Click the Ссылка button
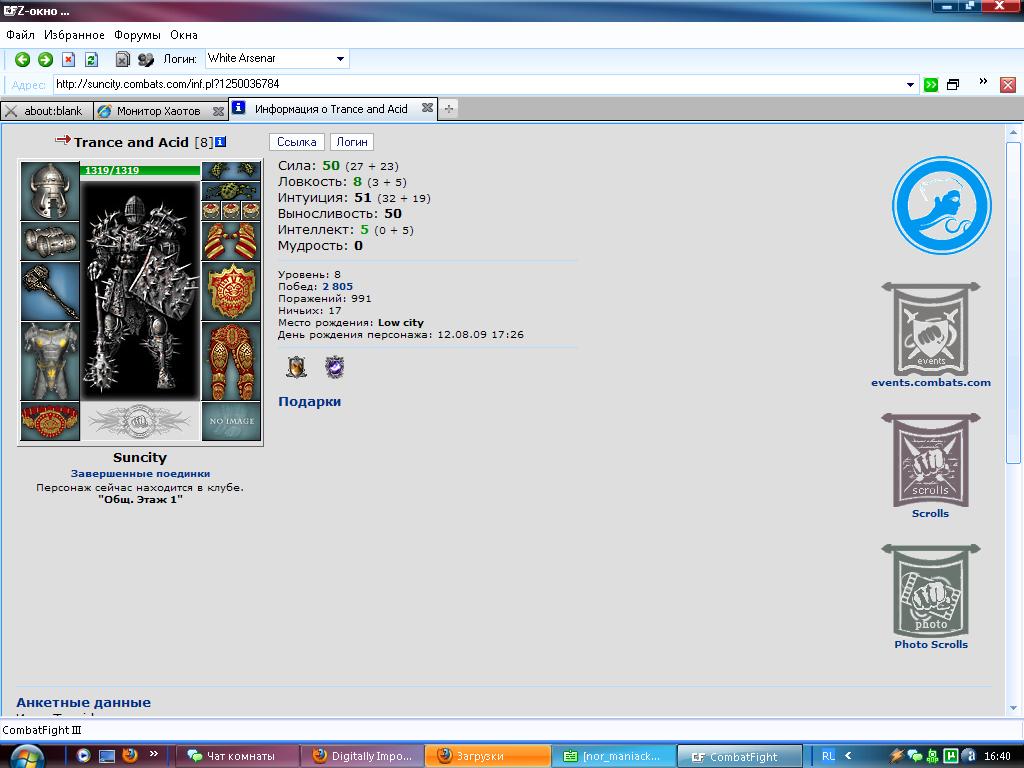 tap(296, 142)
